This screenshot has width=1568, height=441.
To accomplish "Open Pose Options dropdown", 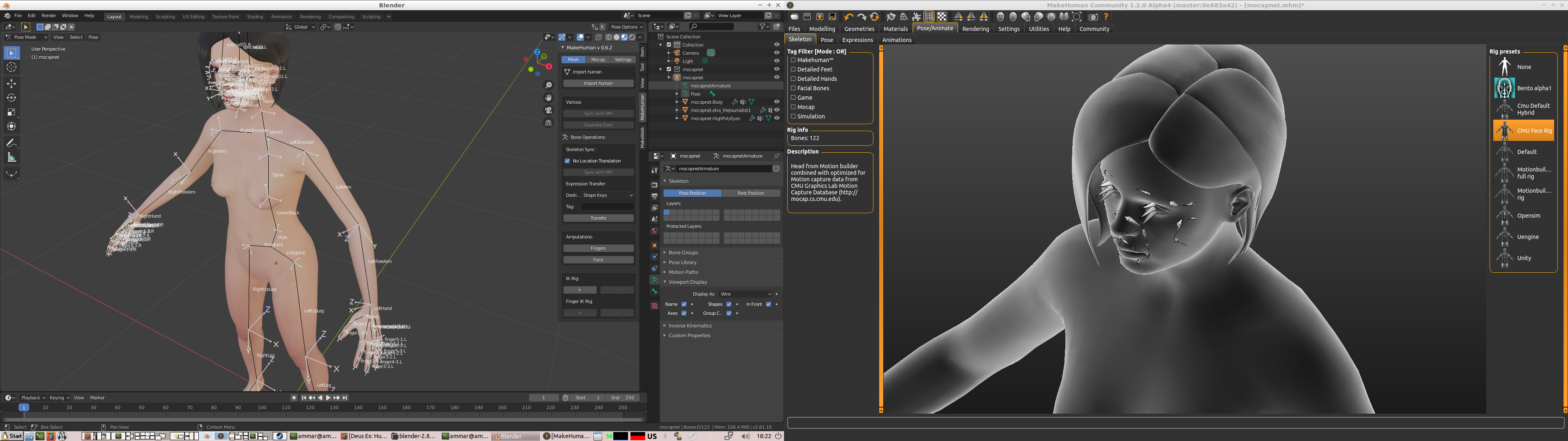I will click(x=626, y=27).
